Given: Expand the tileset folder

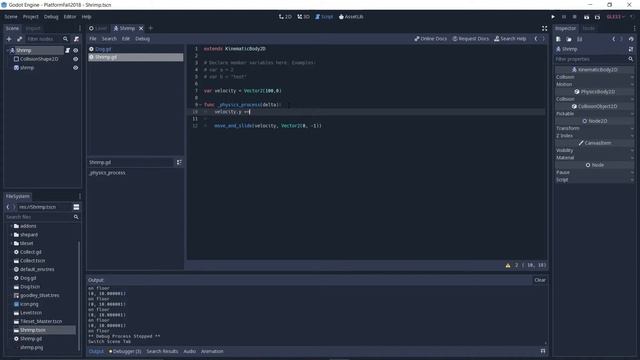Looking at the screenshot, I should [11, 243].
